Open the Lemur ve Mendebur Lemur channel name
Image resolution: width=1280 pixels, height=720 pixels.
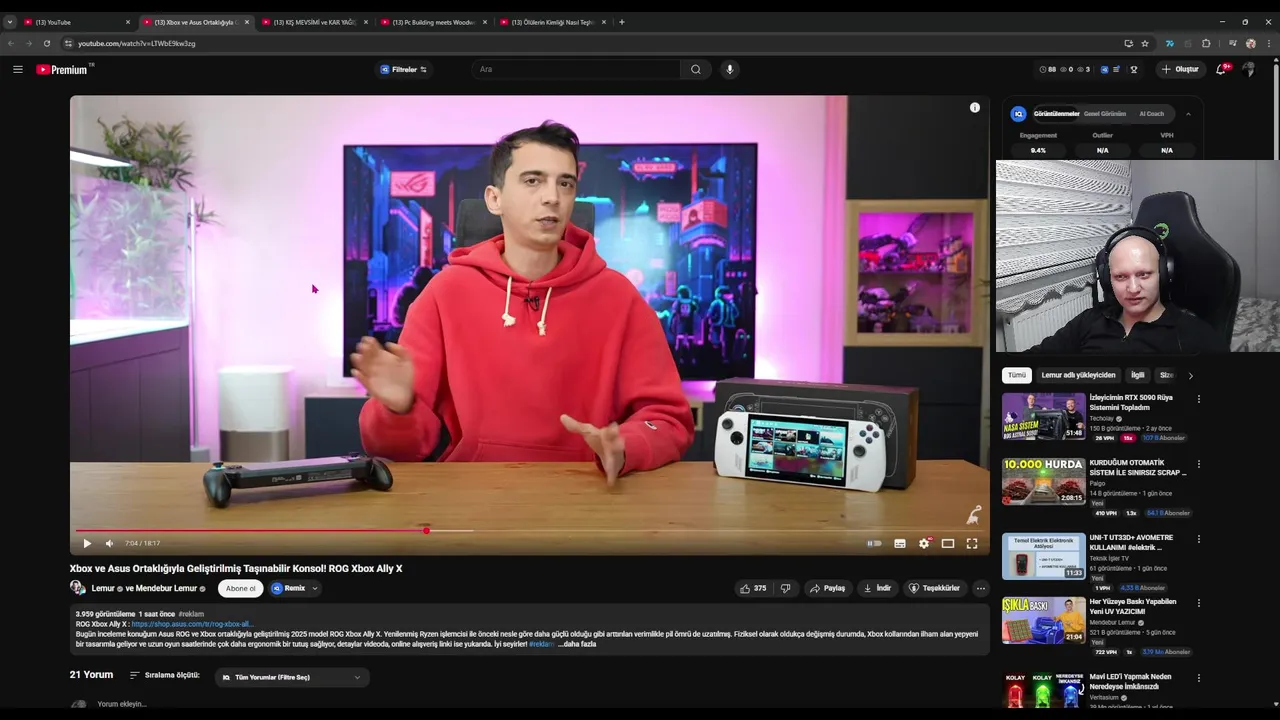click(144, 588)
